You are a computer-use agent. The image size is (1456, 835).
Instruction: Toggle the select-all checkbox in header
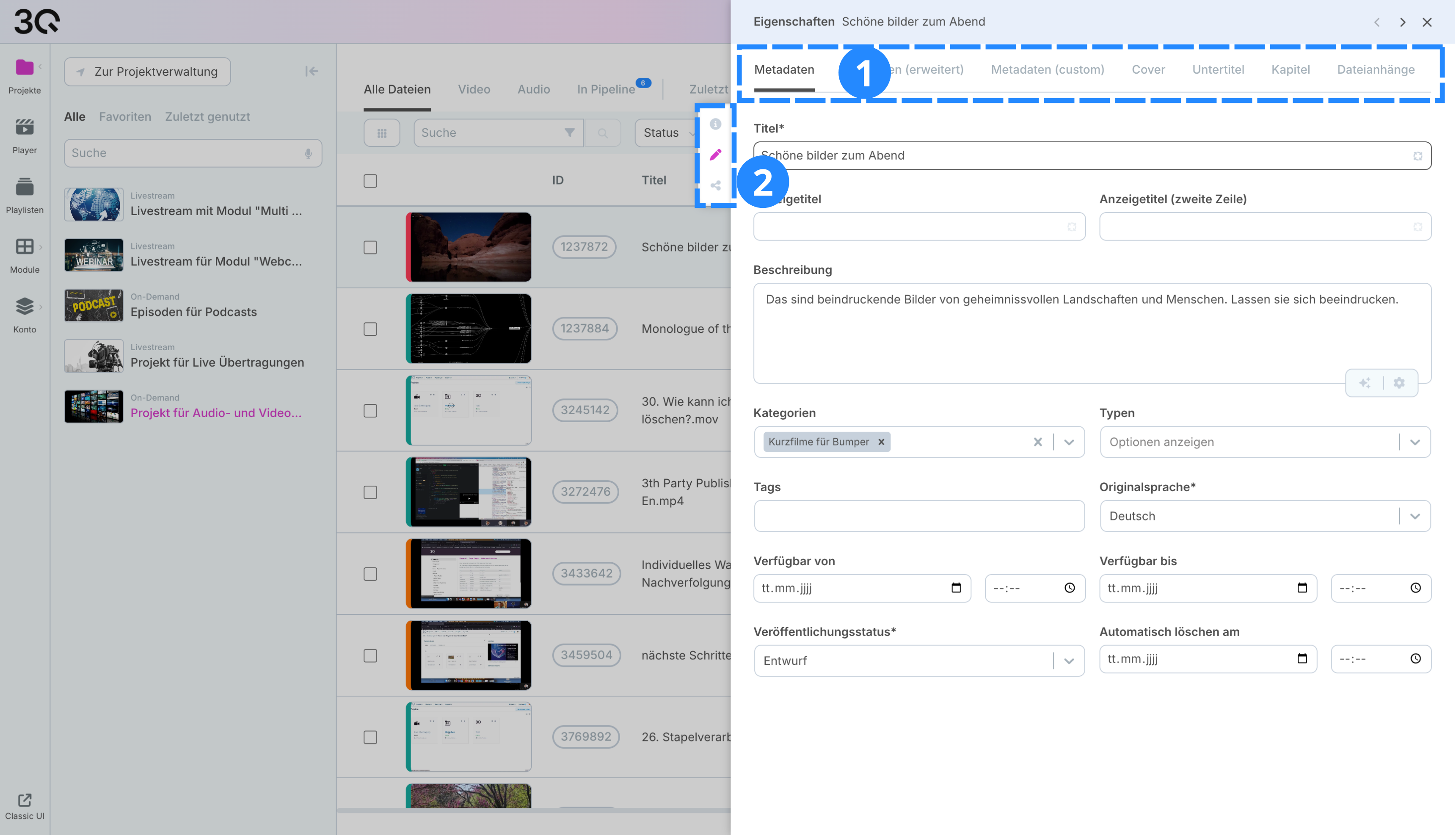[x=370, y=181]
